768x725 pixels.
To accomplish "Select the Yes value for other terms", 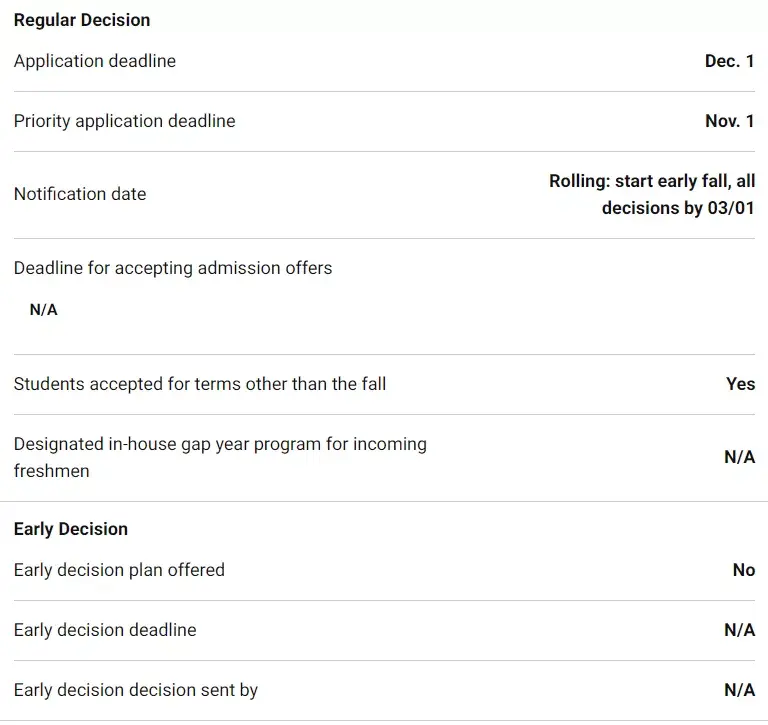I will tap(740, 384).
